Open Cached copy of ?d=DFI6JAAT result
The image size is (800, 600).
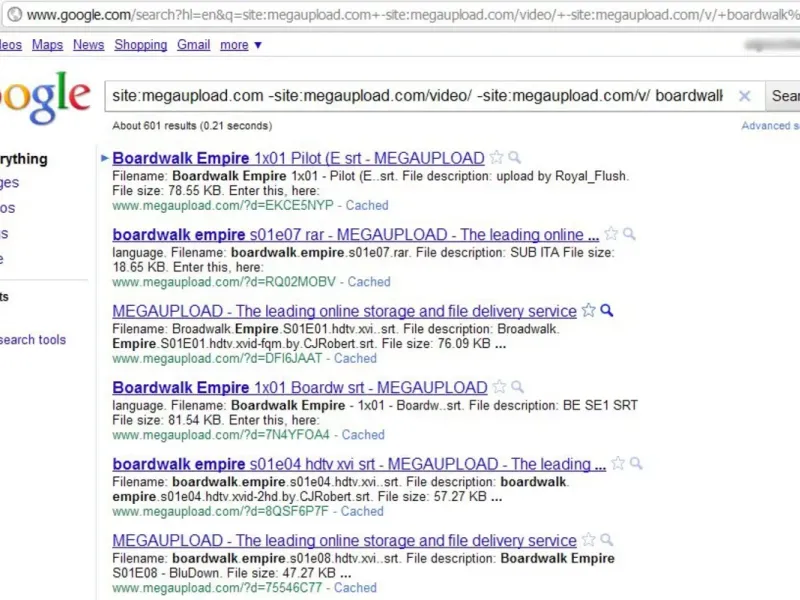pyautogui.click(x=355, y=358)
